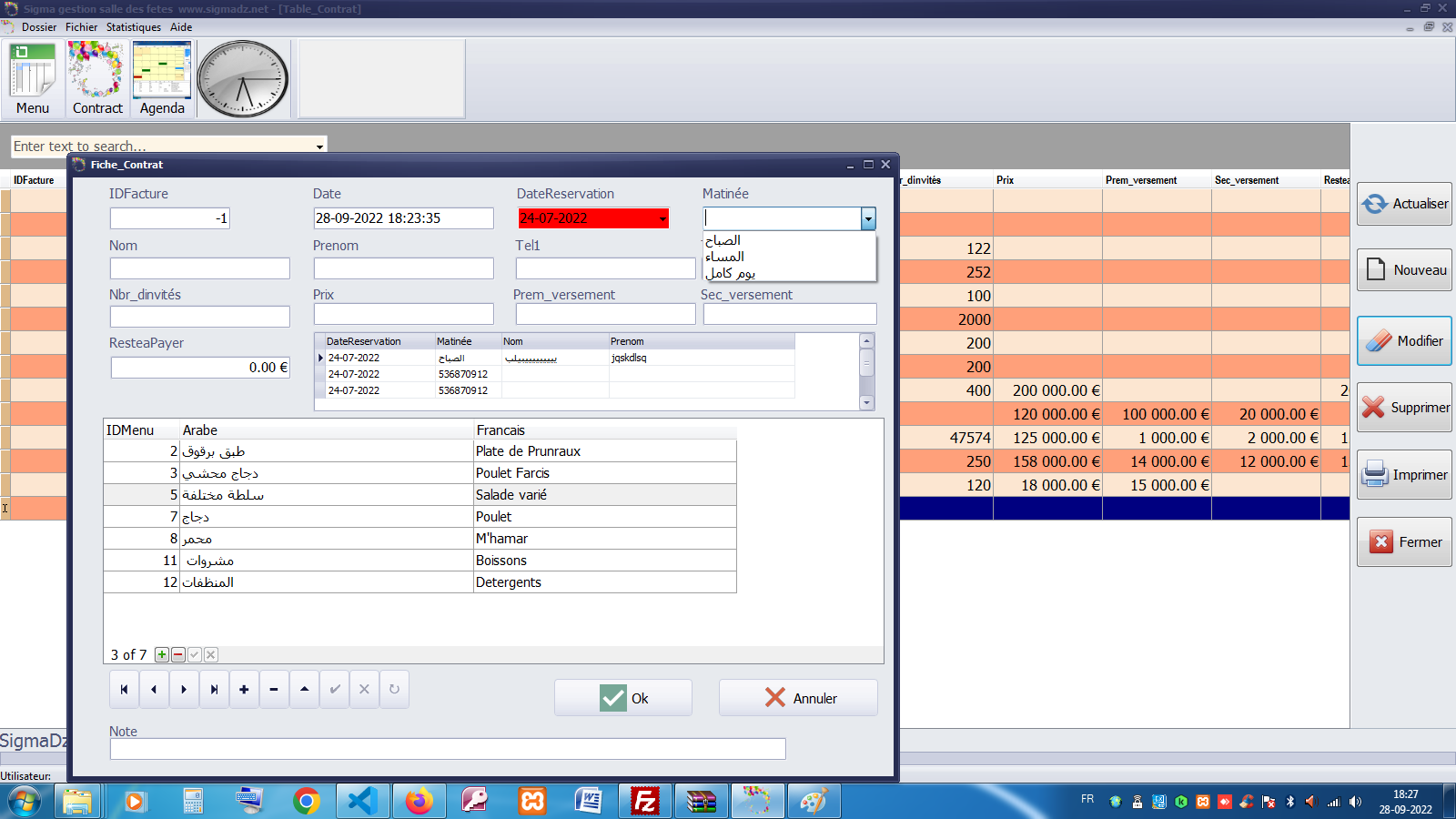Open the Agenda calendar icon

click(162, 79)
